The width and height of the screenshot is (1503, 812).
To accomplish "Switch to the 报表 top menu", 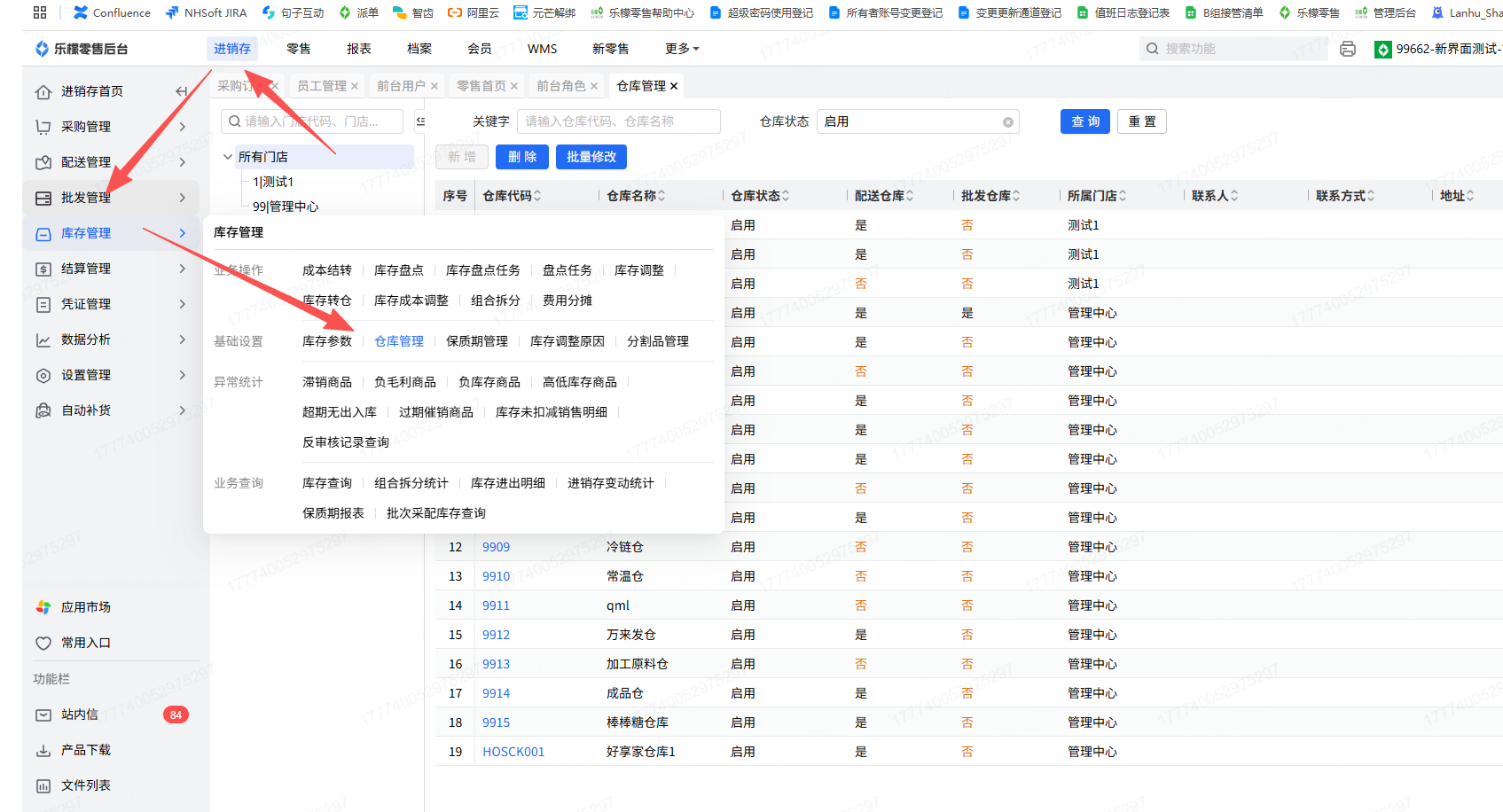I will tap(359, 49).
